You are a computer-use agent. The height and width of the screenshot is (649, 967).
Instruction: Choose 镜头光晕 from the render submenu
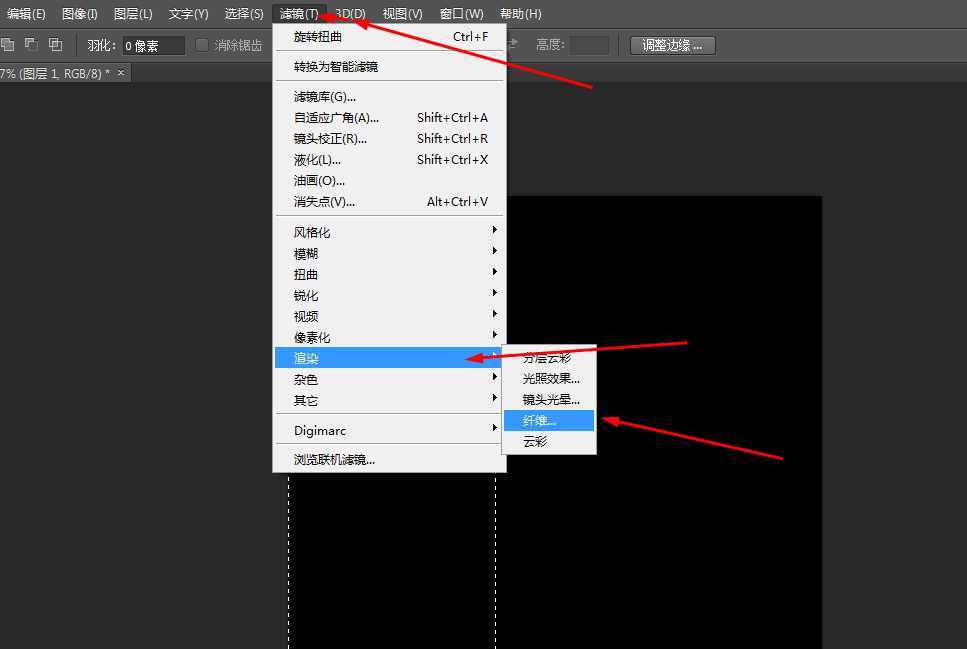point(546,399)
